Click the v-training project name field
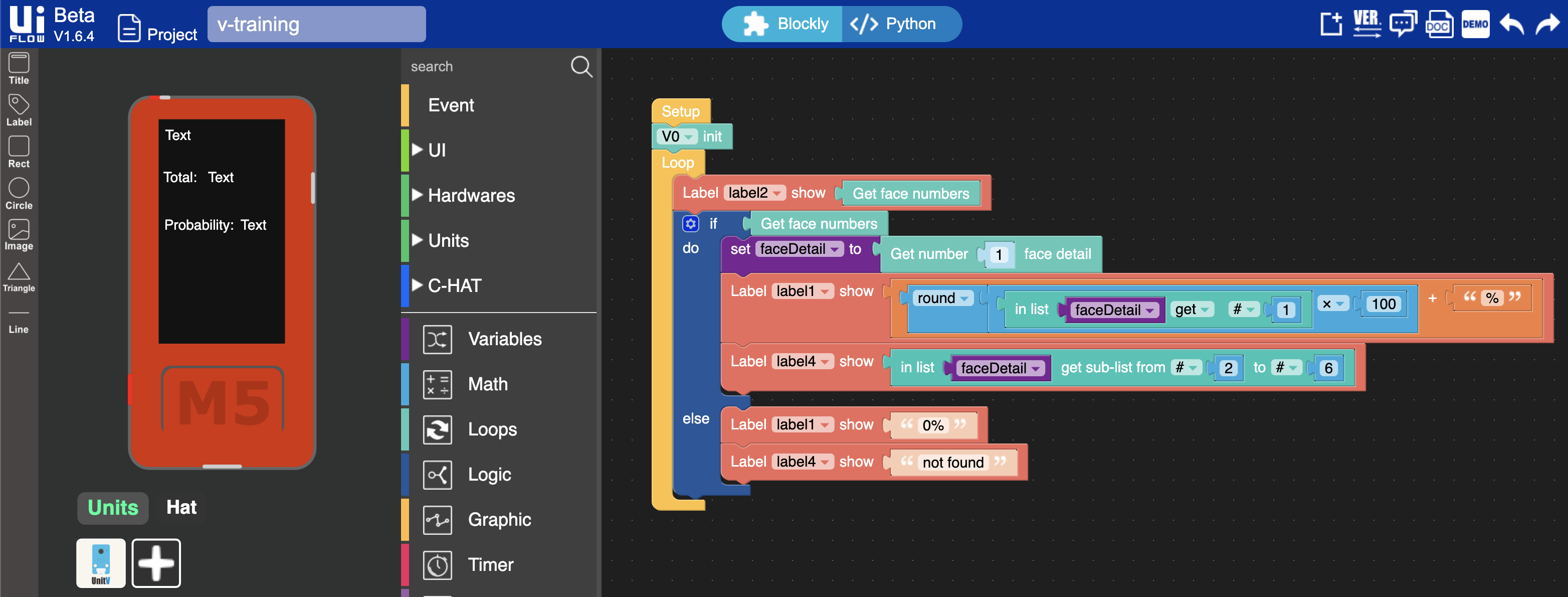Screen dimensions: 1568x597 pyautogui.click(x=316, y=25)
